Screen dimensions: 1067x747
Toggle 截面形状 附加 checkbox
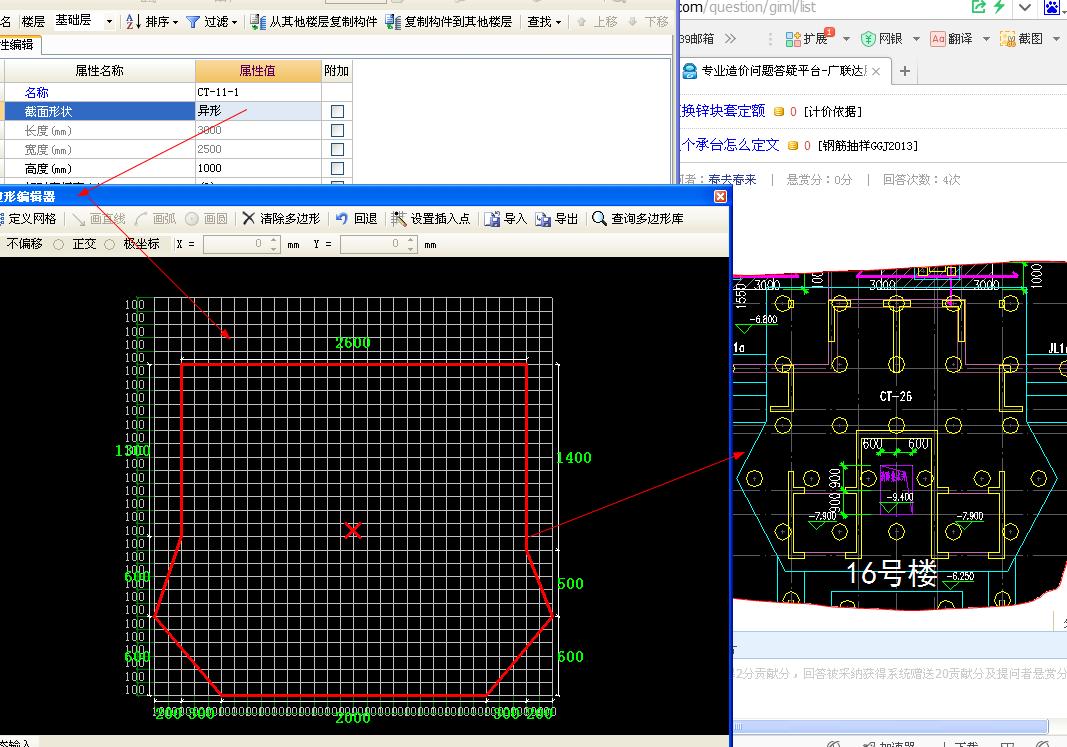click(x=337, y=111)
